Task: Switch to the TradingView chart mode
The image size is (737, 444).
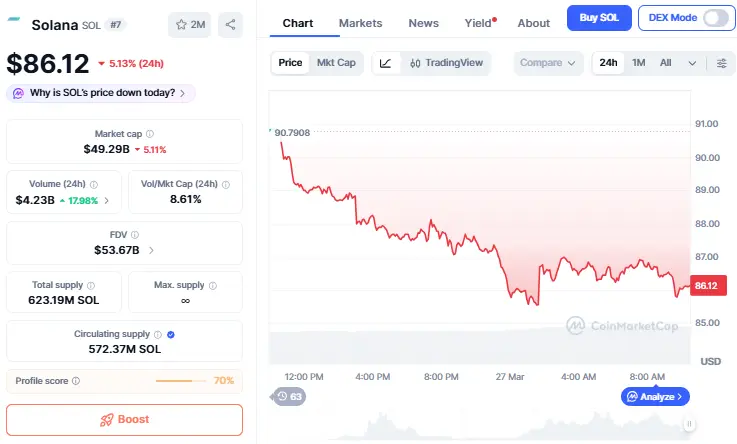Action: click(x=446, y=63)
